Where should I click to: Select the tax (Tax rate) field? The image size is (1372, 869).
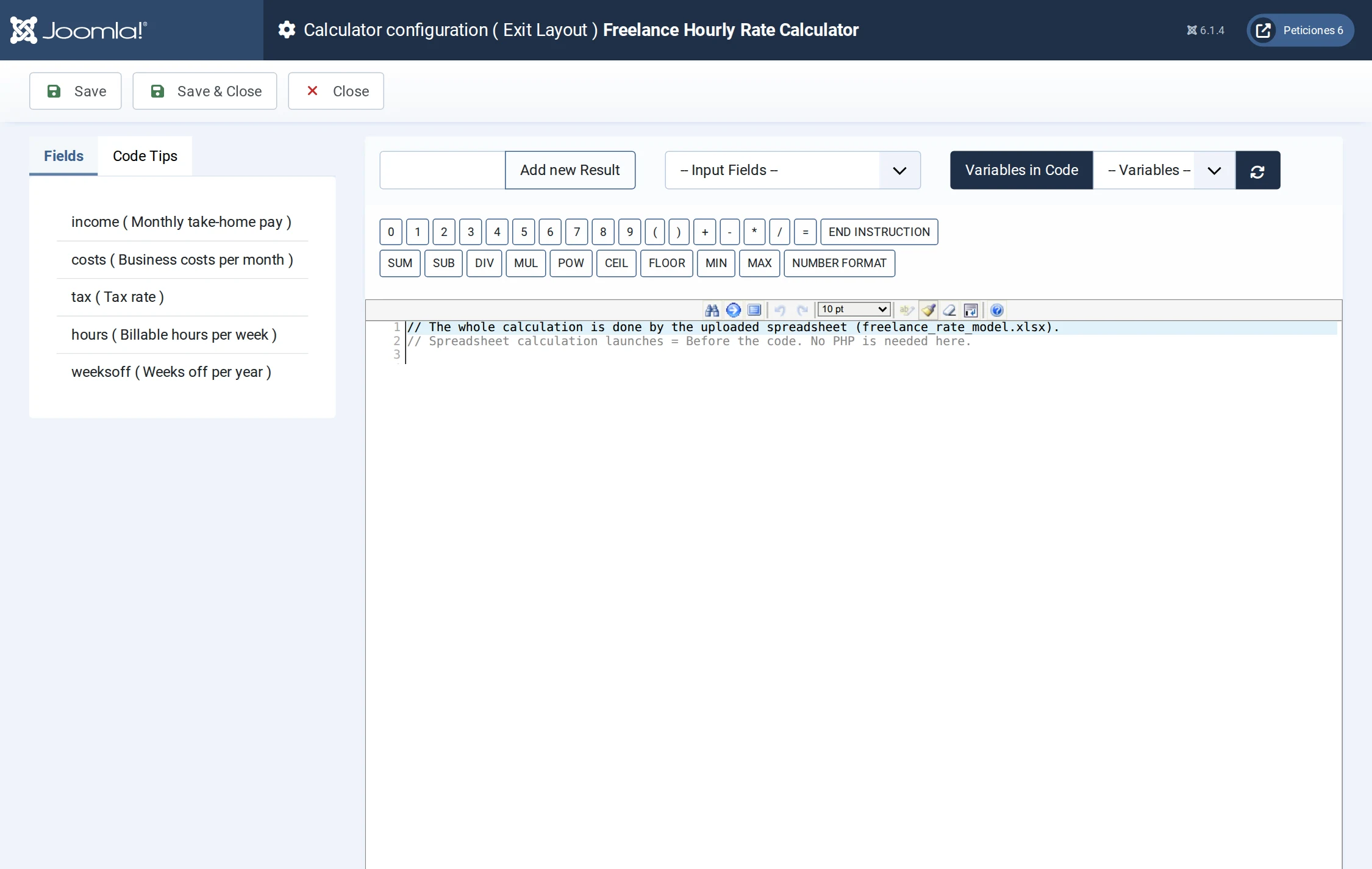click(182, 297)
